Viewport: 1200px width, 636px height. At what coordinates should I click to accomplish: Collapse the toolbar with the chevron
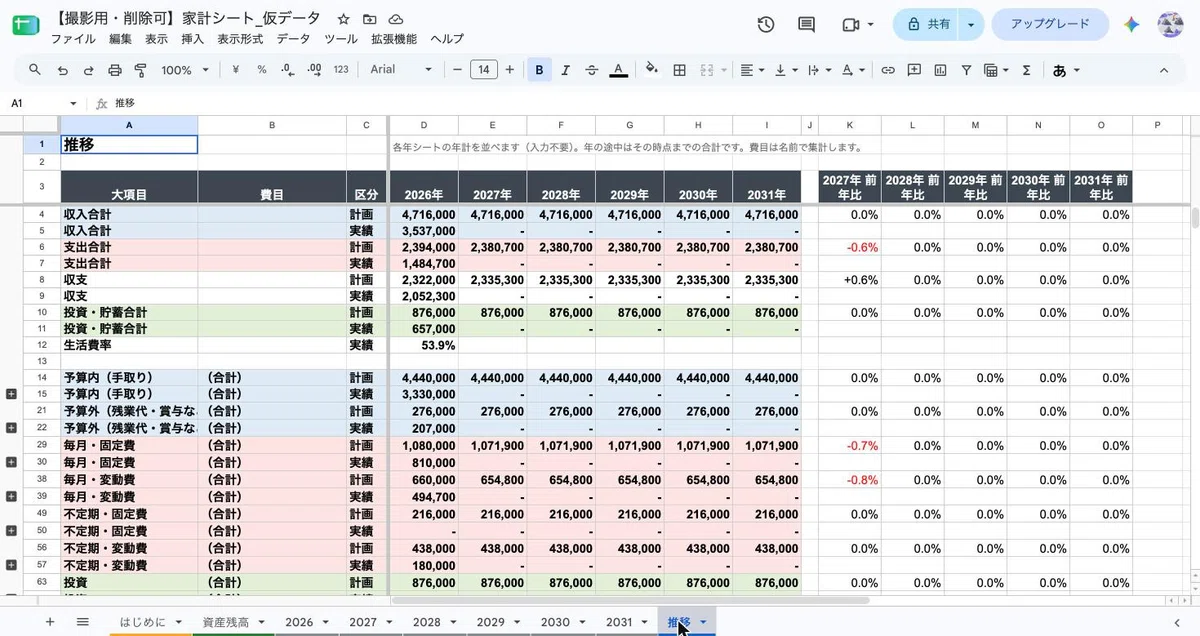[1164, 70]
